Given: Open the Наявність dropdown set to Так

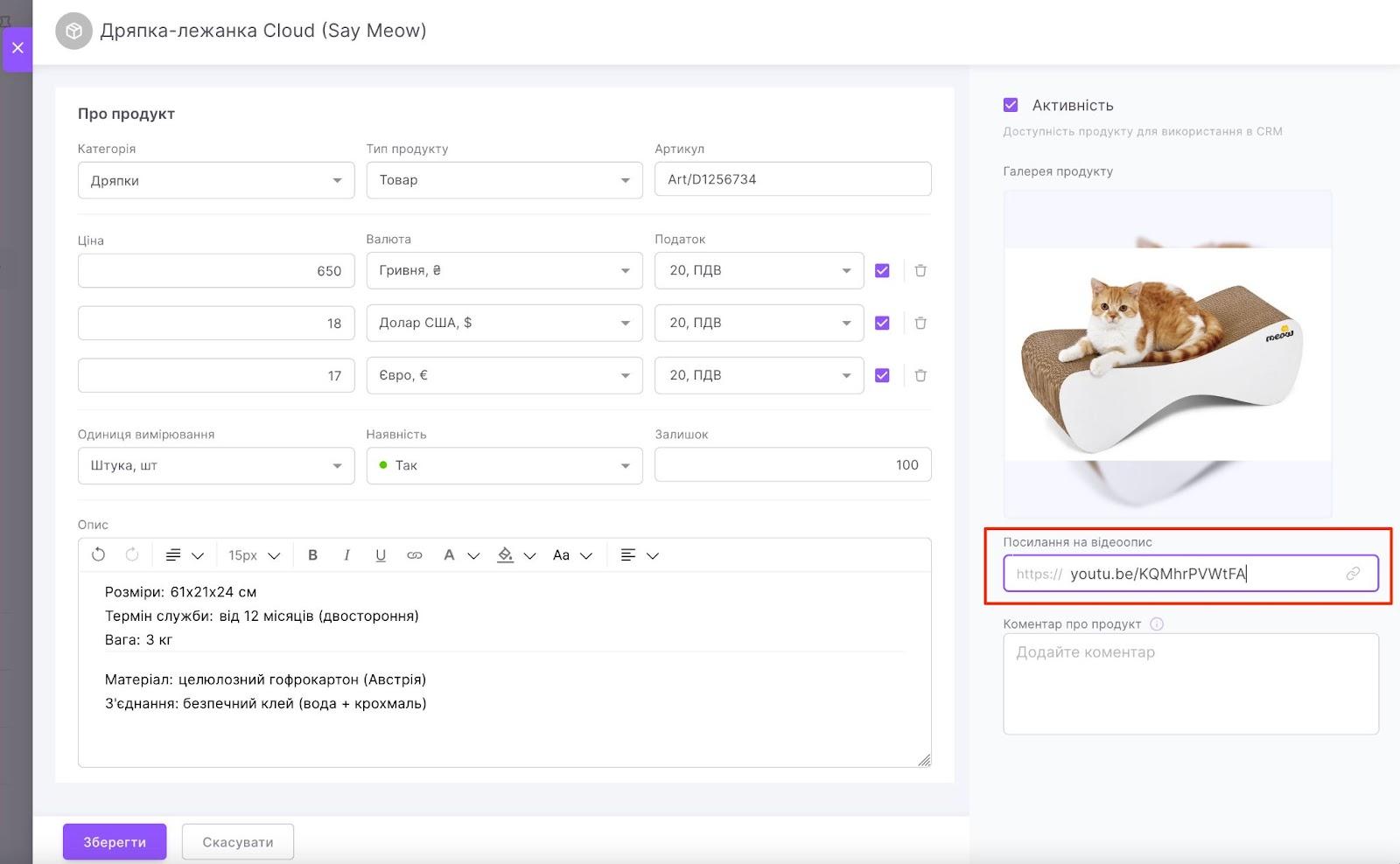Looking at the screenshot, I should (504, 466).
